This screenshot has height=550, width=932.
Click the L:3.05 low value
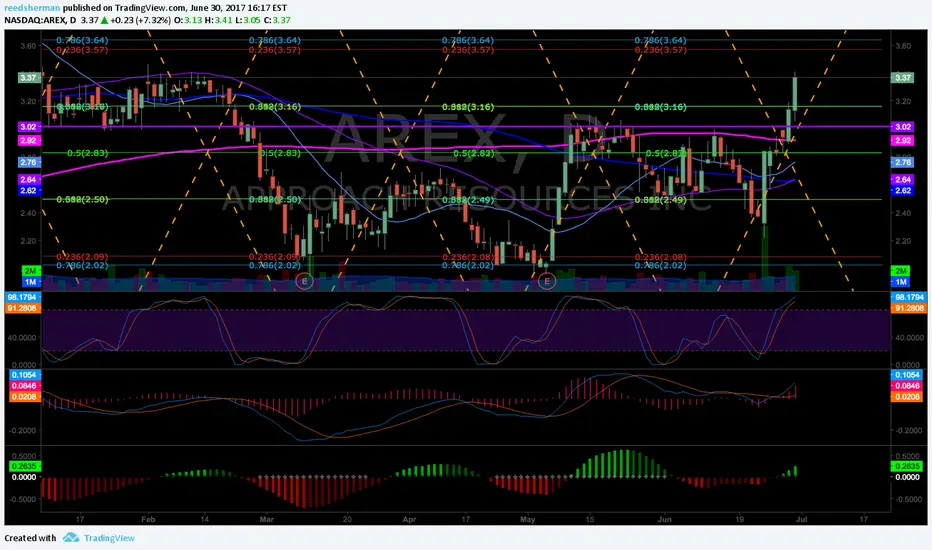pos(248,20)
